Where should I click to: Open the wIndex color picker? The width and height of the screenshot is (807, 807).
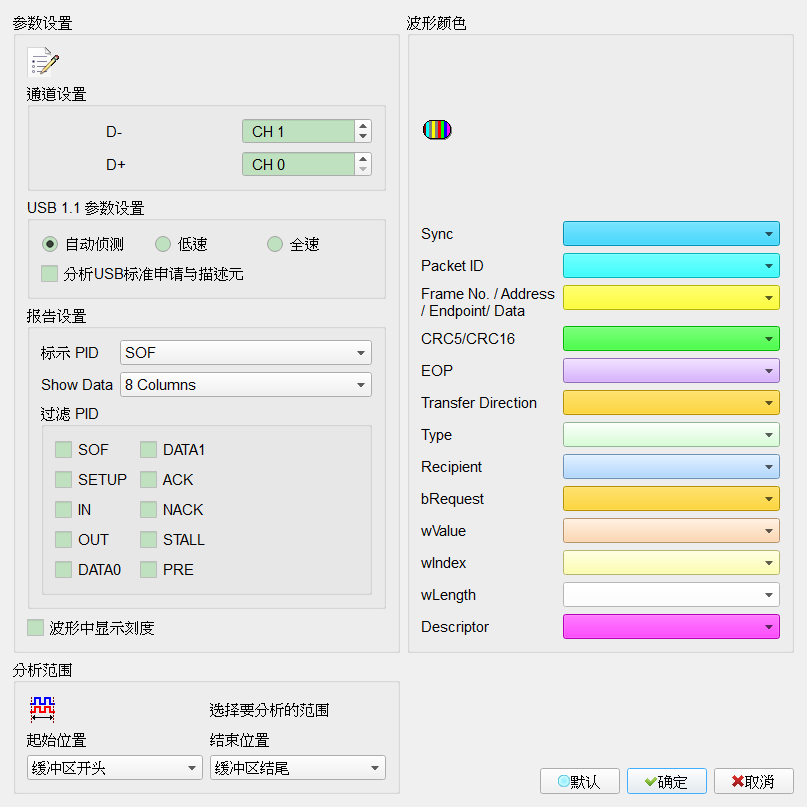[x=671, y=563]
